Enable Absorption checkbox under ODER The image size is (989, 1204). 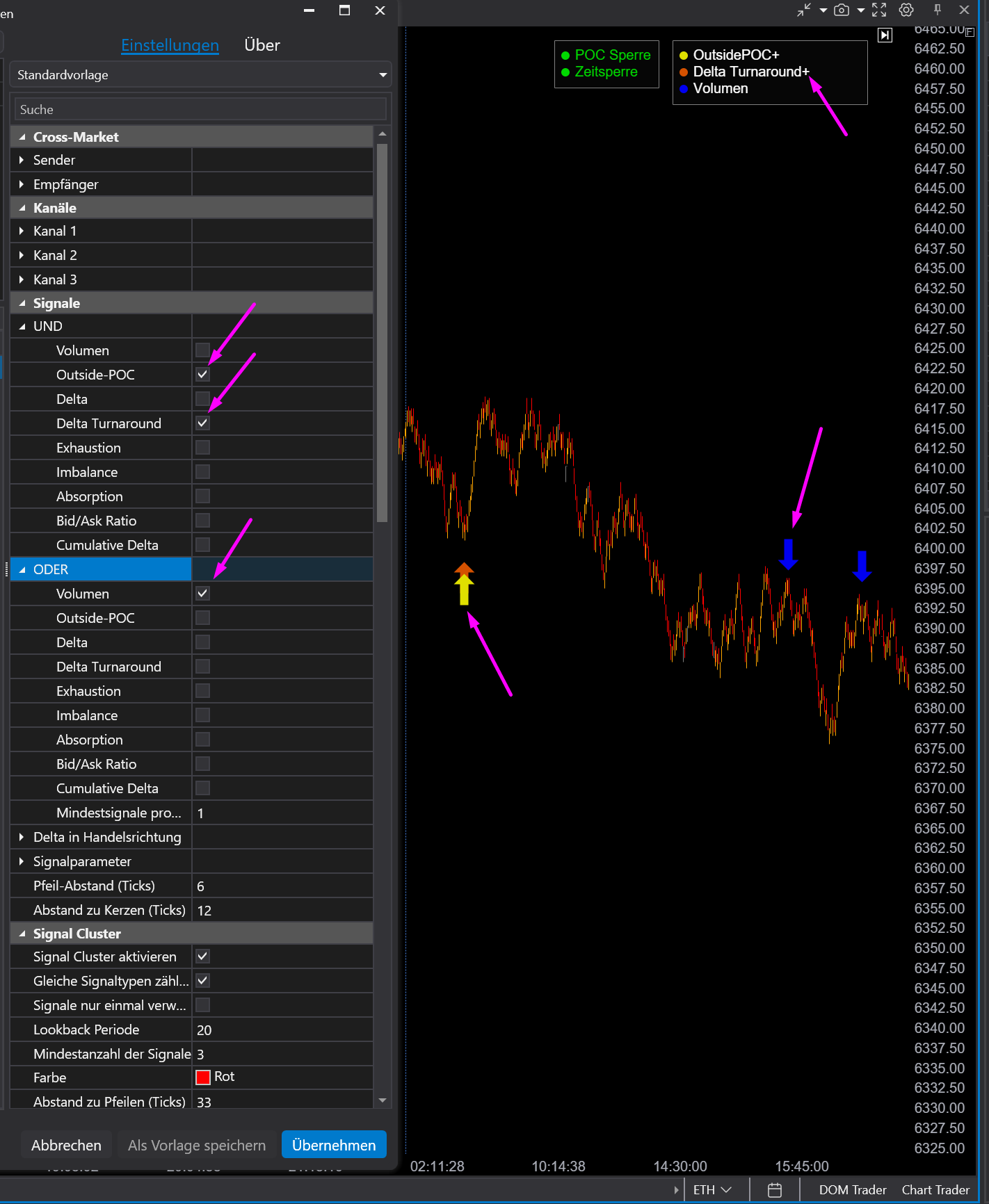[x=202, y=739]
